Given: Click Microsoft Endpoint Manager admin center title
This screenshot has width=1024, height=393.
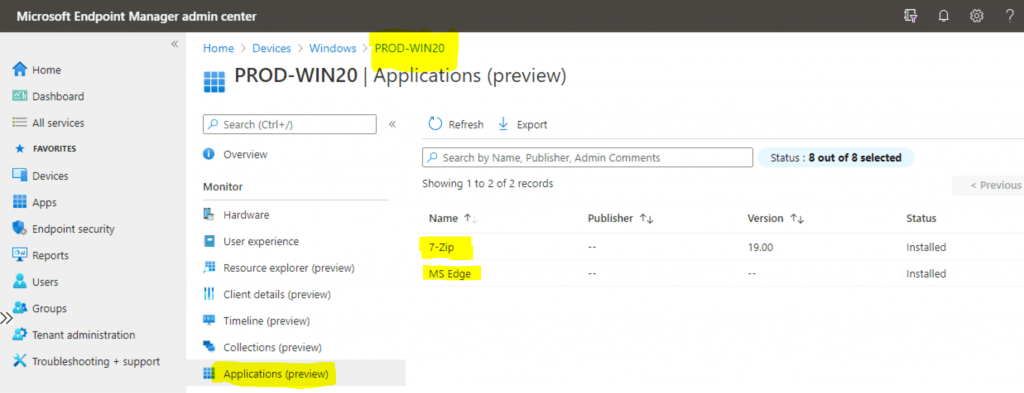Looking at the screenshot, I should tap(136, 16).
